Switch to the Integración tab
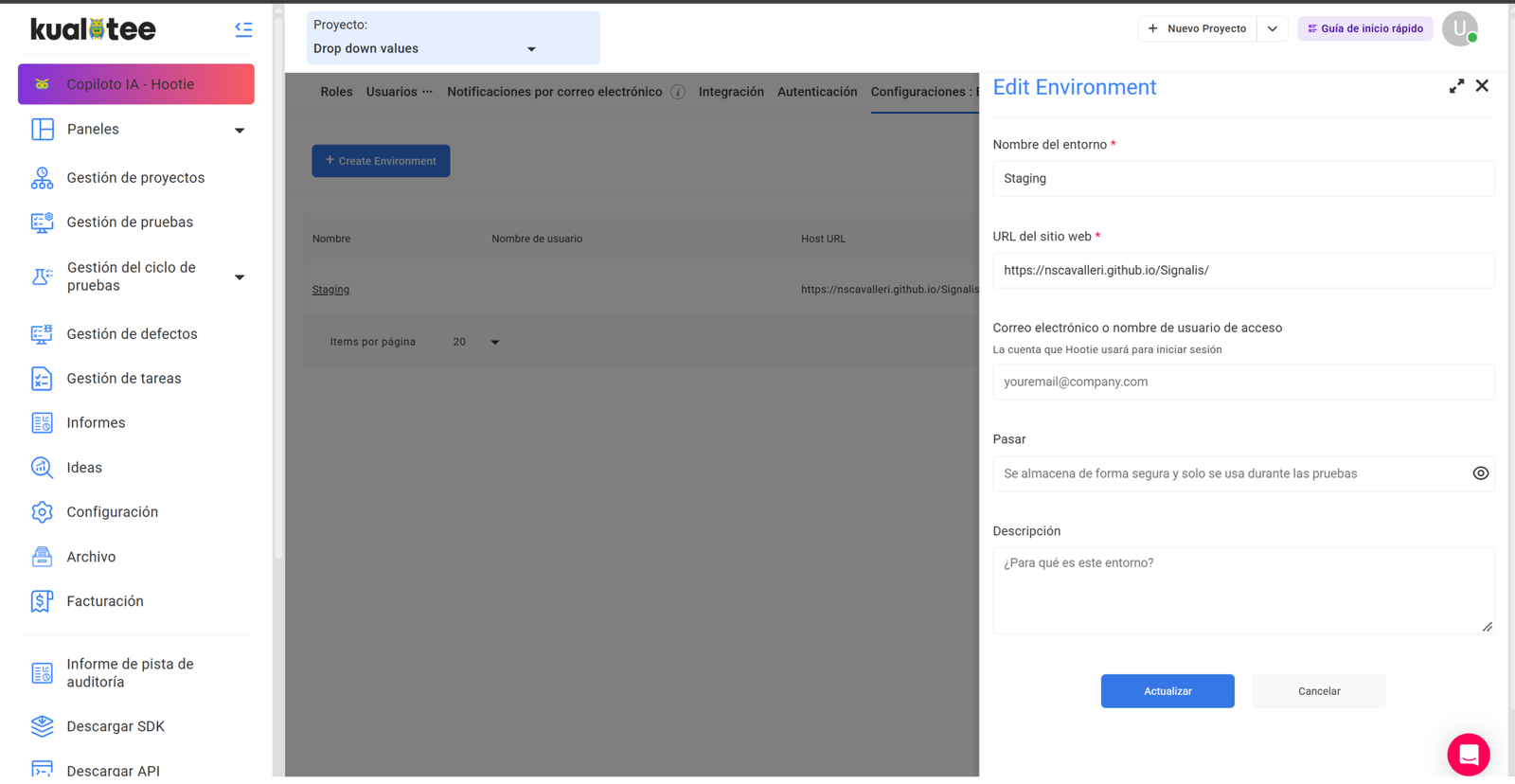The width and height of the screenshot is (1515, 784). (731, 92)
